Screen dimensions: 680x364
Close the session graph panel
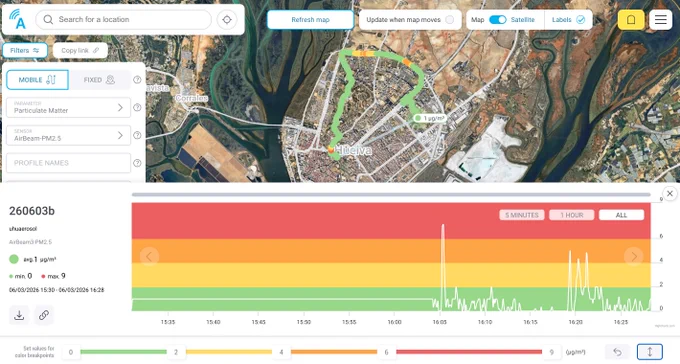(x=670, y=193)
